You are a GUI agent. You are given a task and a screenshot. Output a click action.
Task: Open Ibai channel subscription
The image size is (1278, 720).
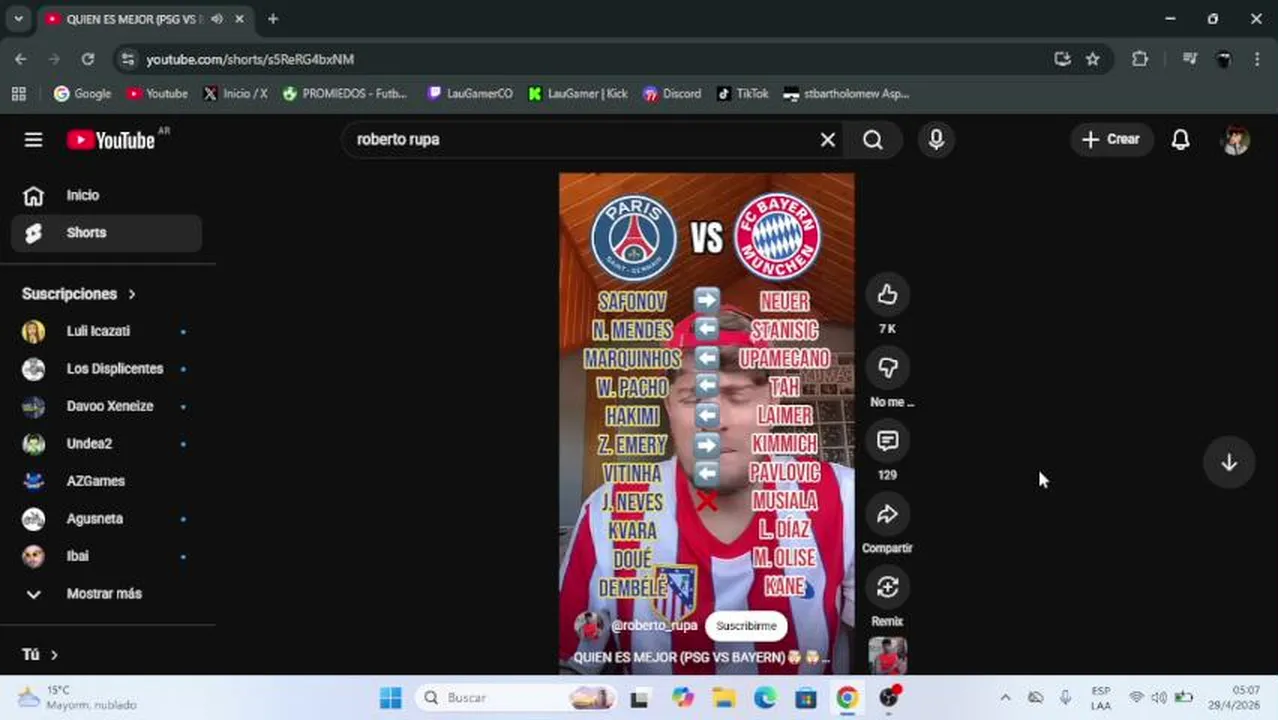click(106, 556)
